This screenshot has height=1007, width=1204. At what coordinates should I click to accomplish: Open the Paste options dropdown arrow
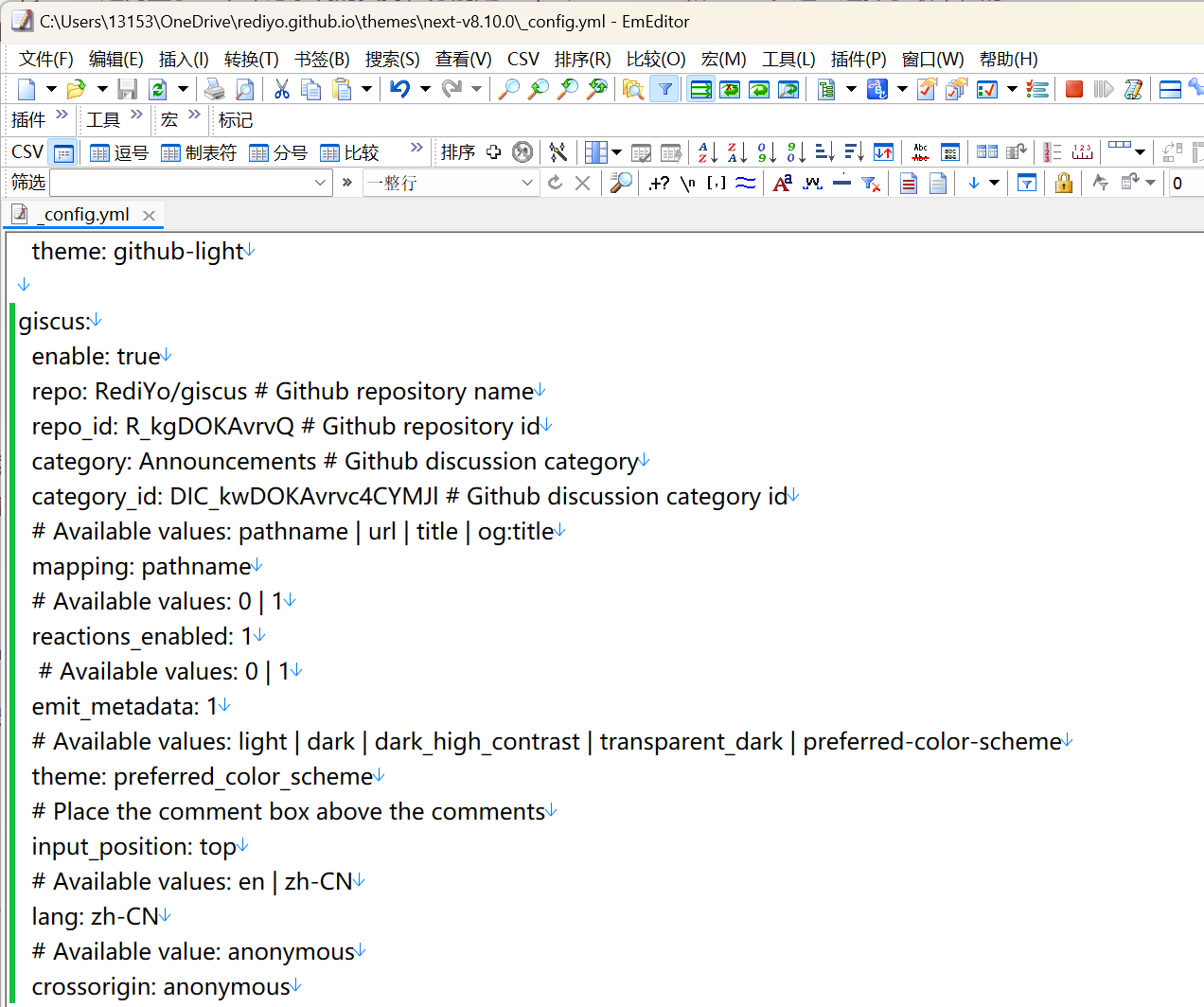point(366,89)
